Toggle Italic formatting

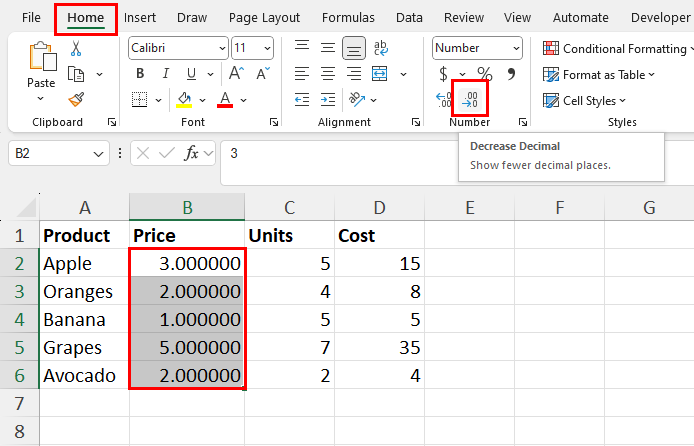coord(166,73)
